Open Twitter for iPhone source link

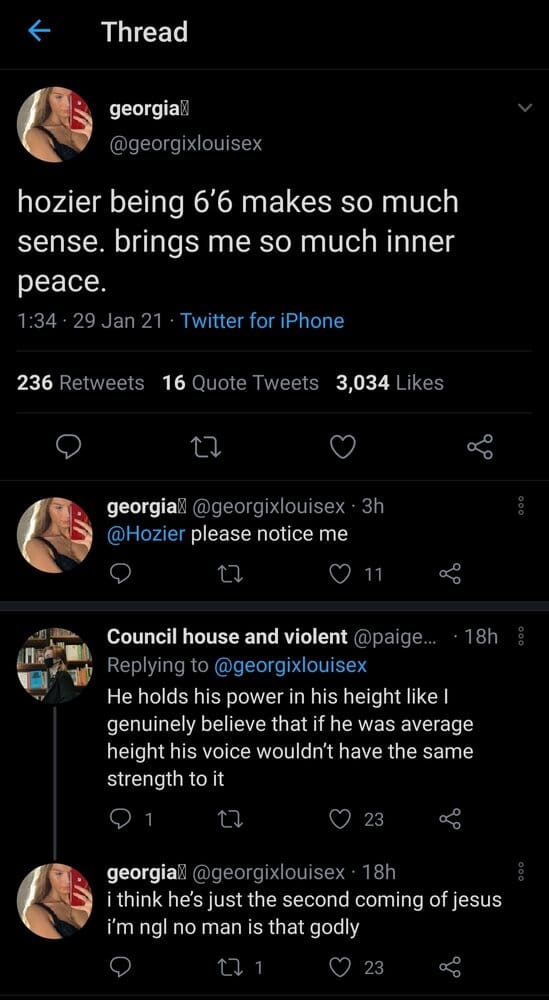[x=262, y=320]
